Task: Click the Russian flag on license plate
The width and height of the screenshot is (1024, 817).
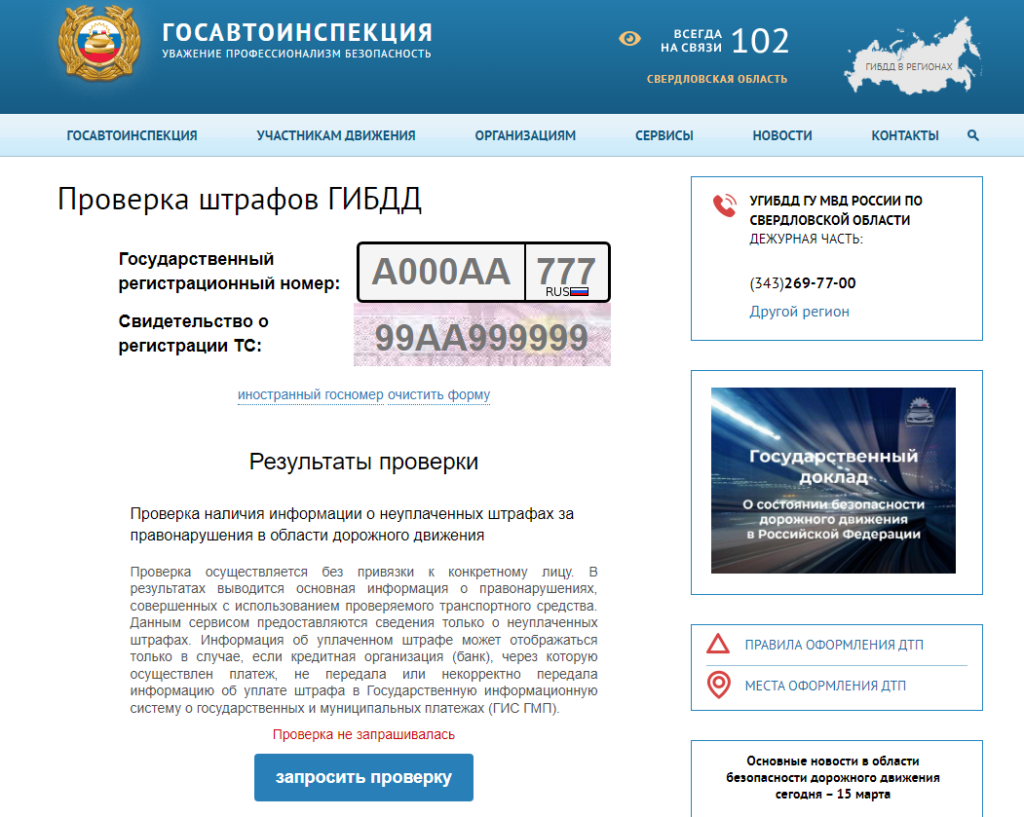Action: (579, 292)
